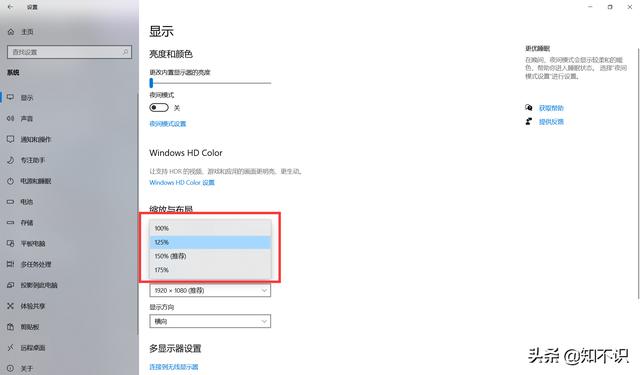Click the 剪贴板 clipboard icon

pos(11,326)
